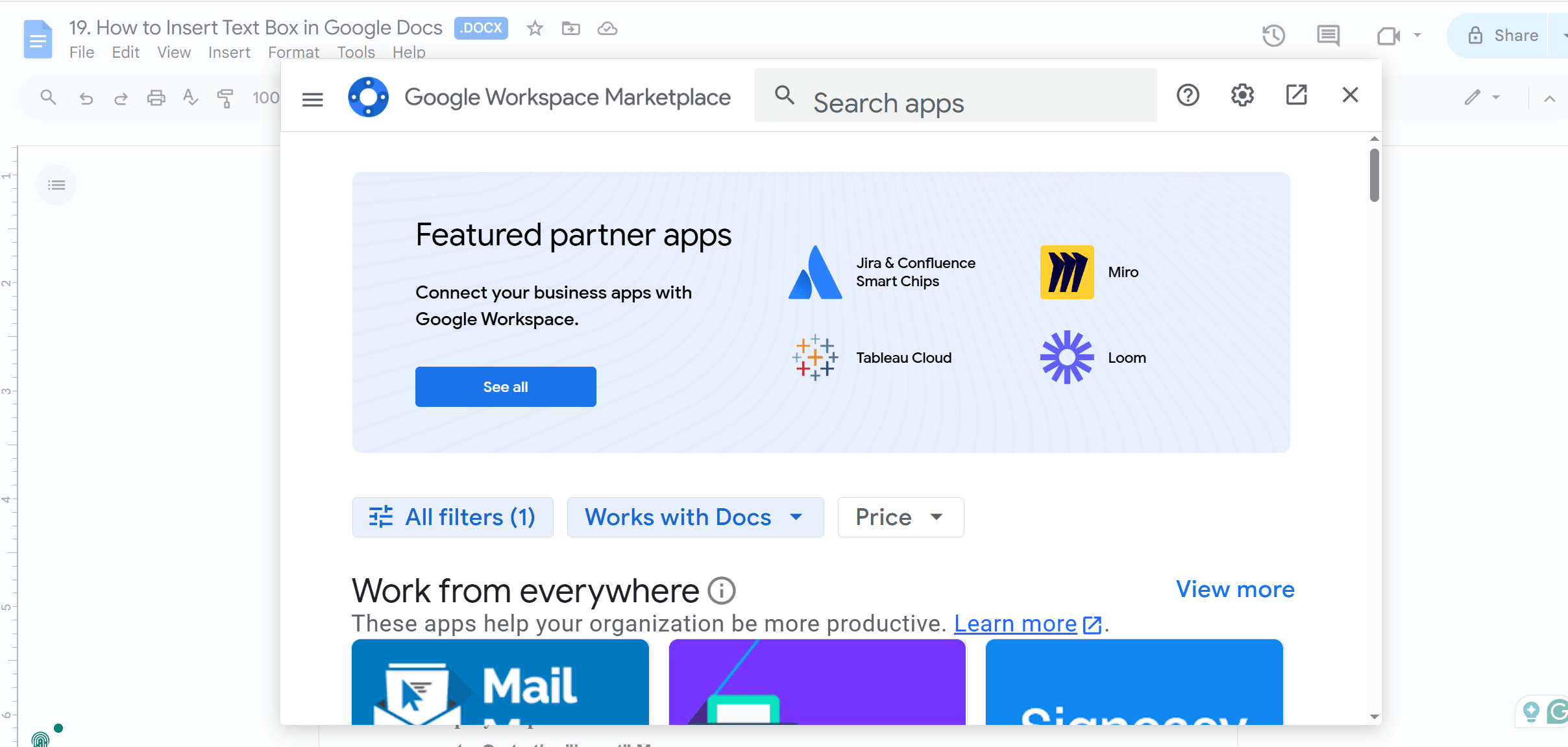Open the Insert menu
The height and width of the screenshot is (747, 1568).
pyautogui.click(x=229, y=52)
